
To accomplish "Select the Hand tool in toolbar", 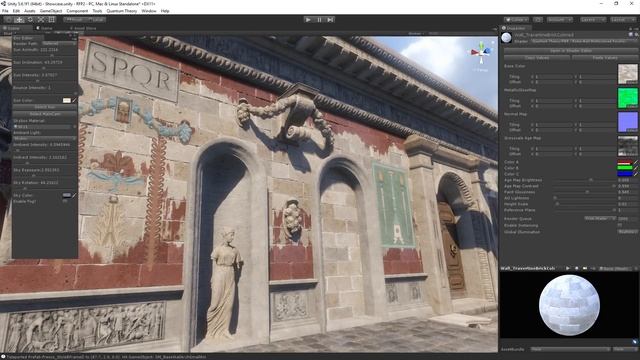I will point(8,20).
